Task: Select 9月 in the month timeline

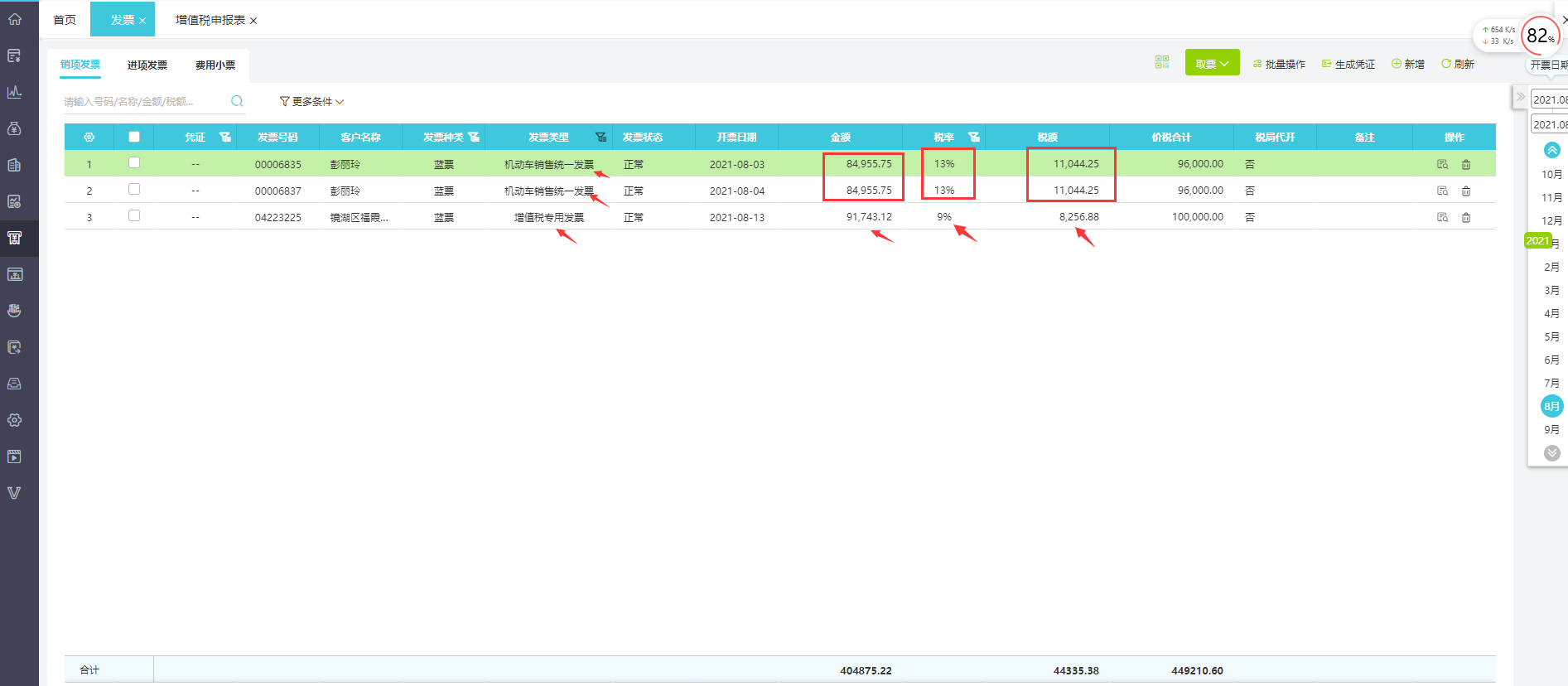Action: pyautogui.click(x=1551, y=430)
